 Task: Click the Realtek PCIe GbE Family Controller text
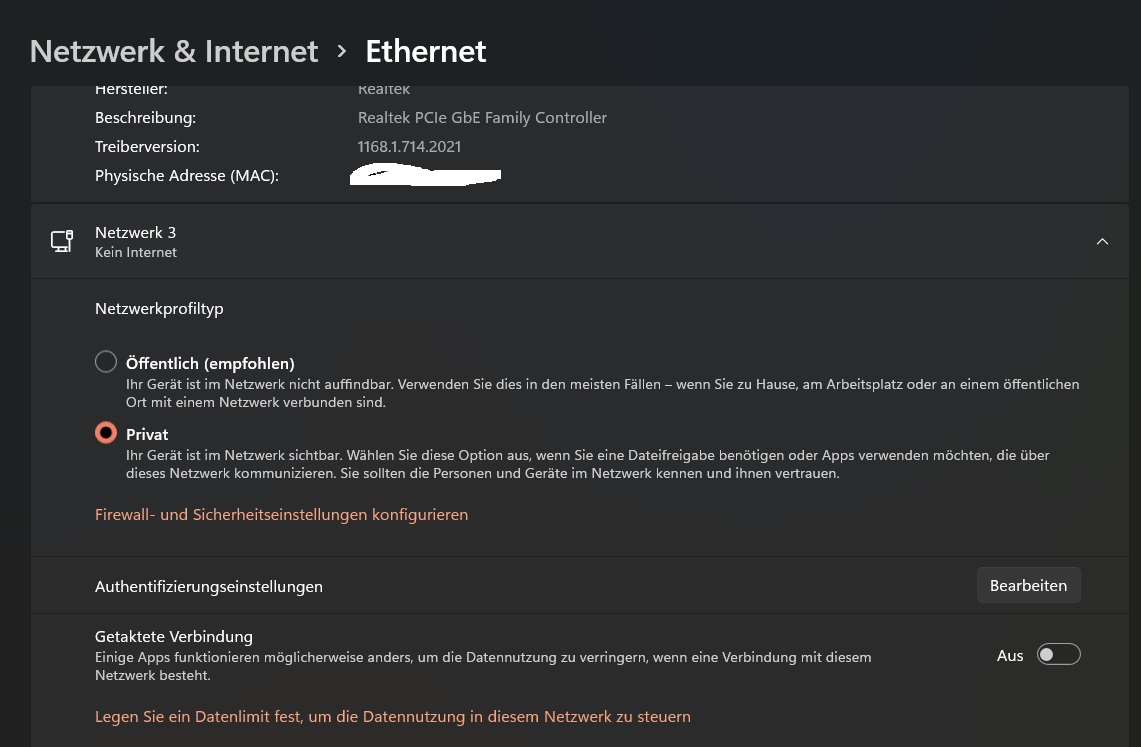(x=482, y=118)
